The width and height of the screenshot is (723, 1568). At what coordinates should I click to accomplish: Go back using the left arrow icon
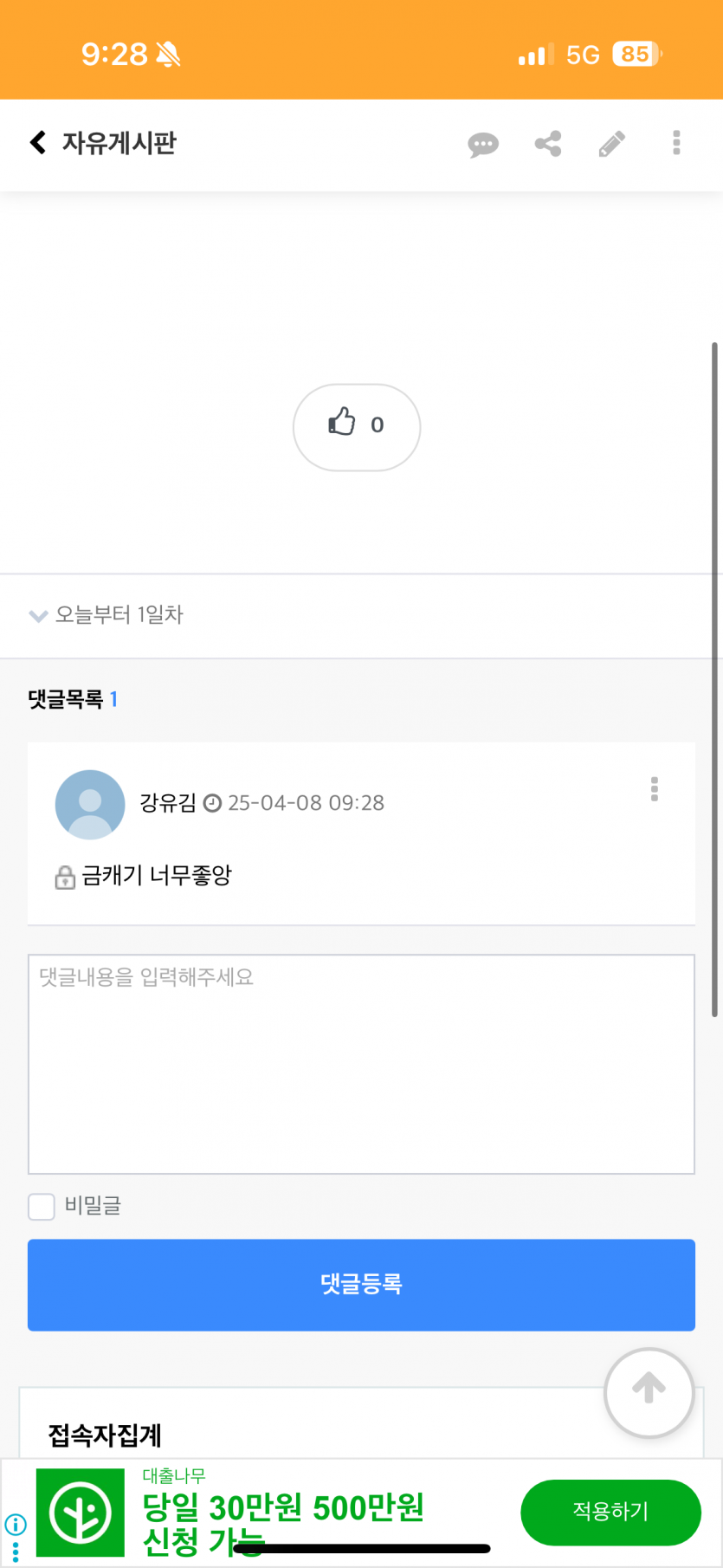[x=37, y=142]
